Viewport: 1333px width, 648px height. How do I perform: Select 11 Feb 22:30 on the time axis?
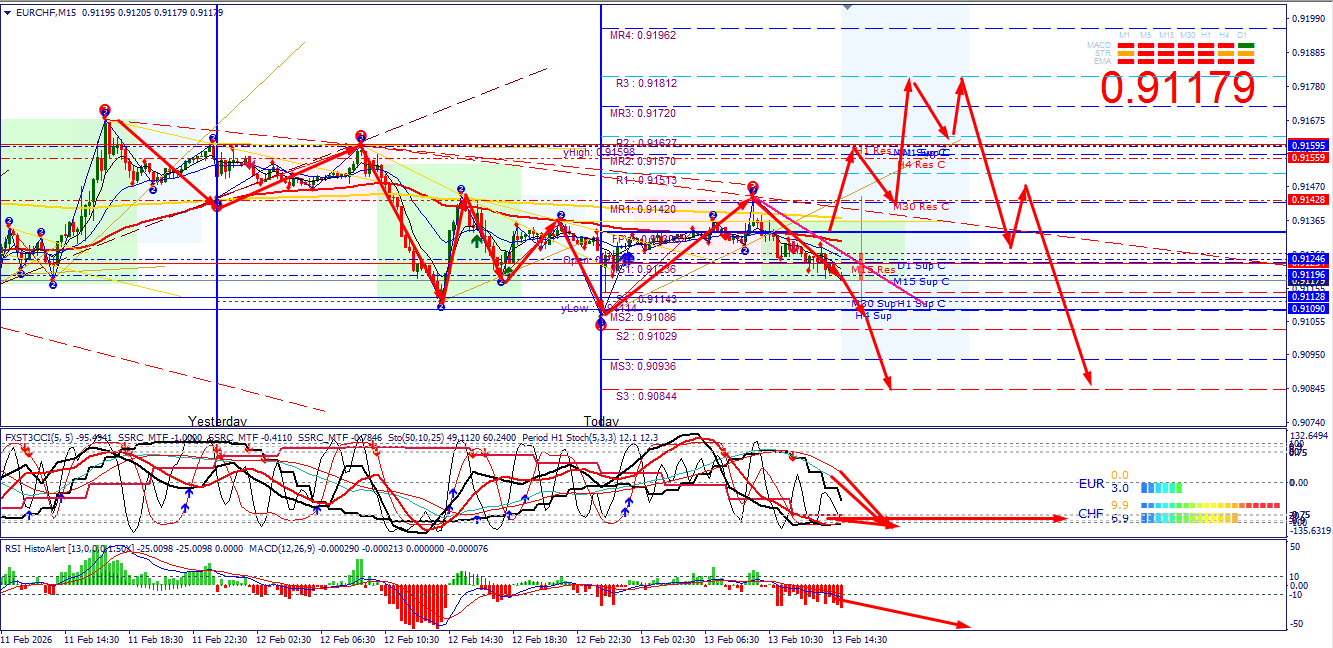point(218,639)
